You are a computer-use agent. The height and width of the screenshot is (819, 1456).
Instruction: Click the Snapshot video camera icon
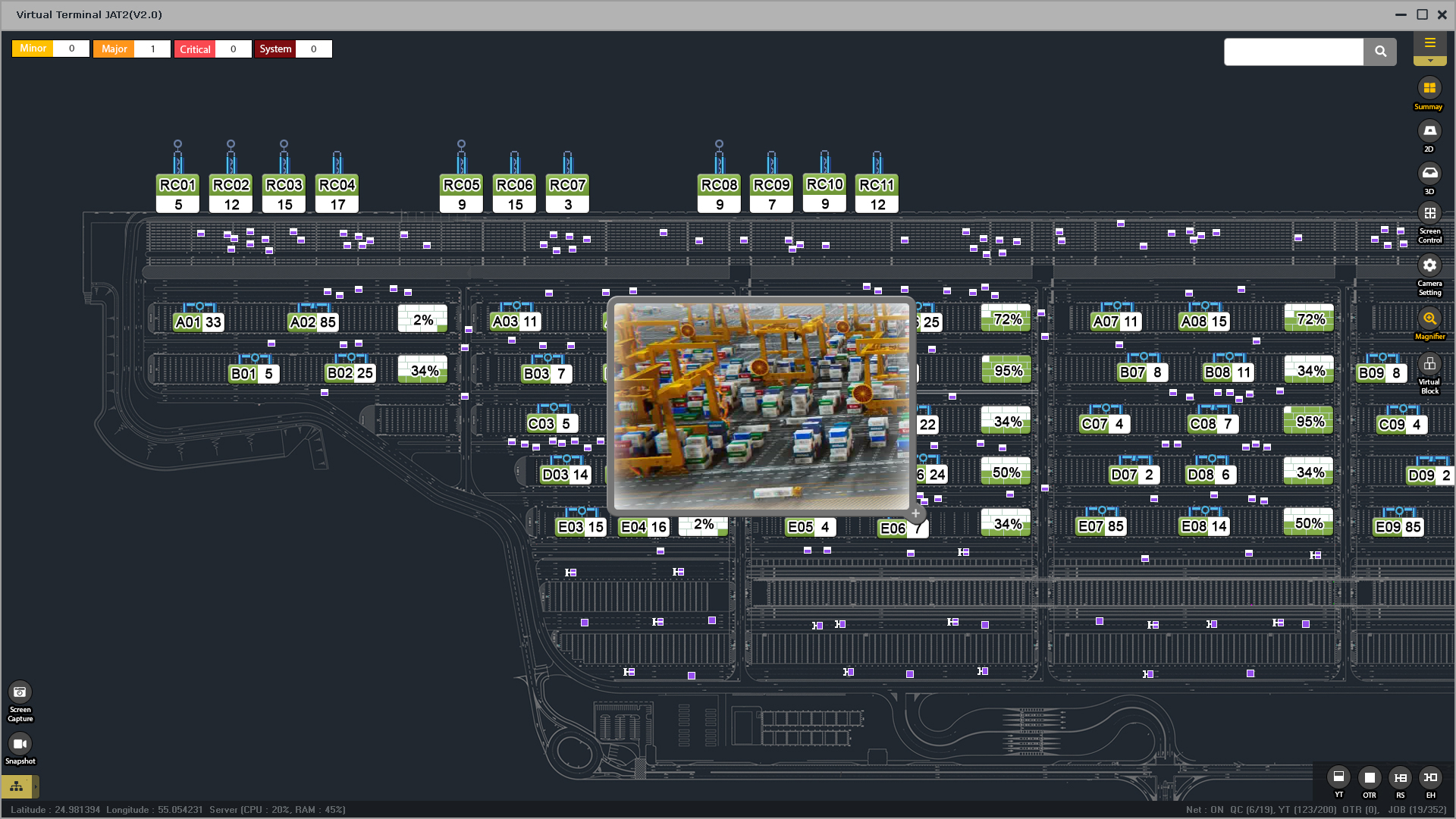(20, 744)
